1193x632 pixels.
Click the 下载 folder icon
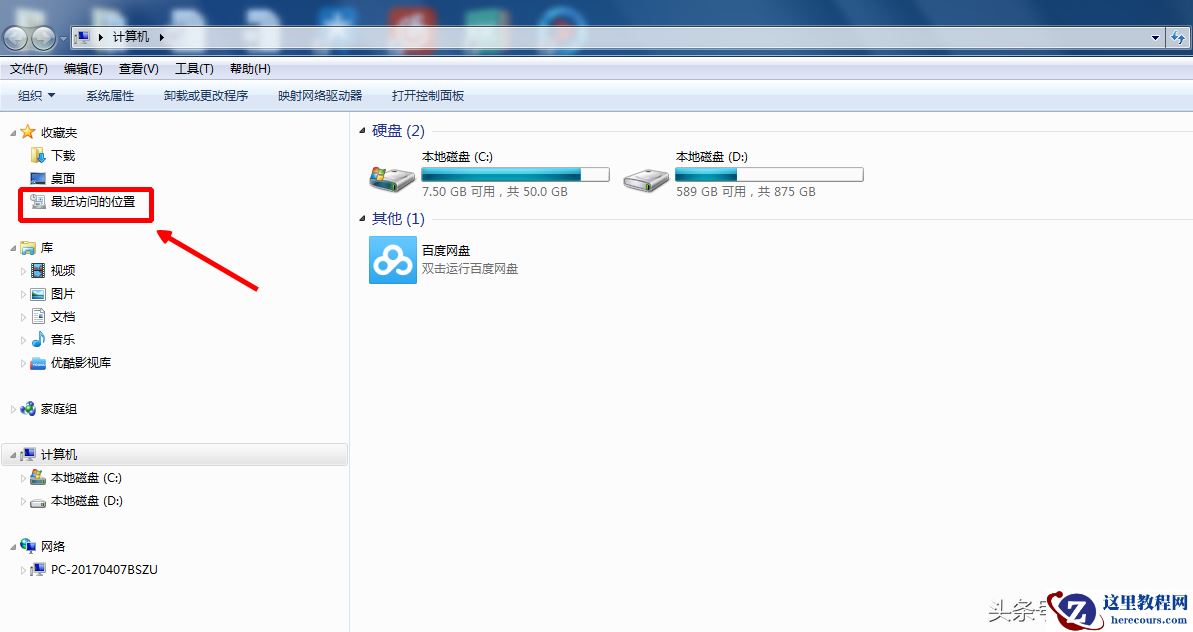(x=38, y=155)
